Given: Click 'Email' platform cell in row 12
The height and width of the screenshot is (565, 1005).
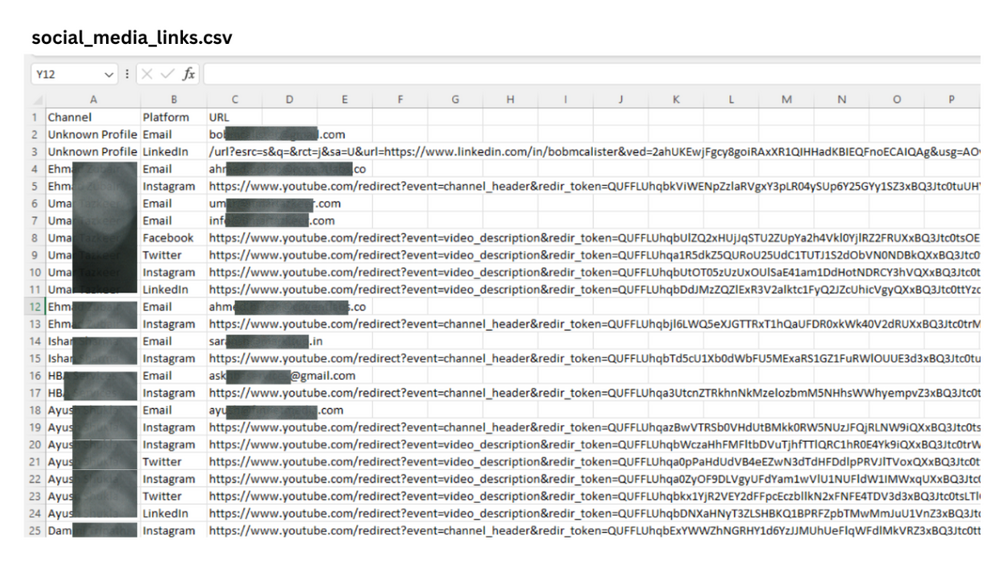Looking at the screenshot, I should point(174,307).
